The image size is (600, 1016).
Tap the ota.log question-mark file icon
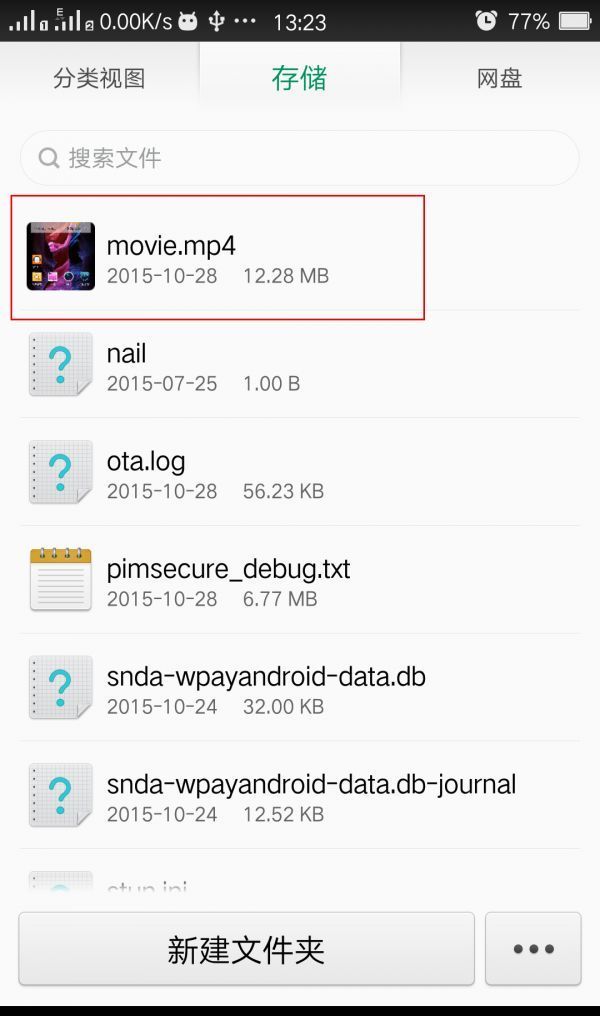tap(60, 472)
